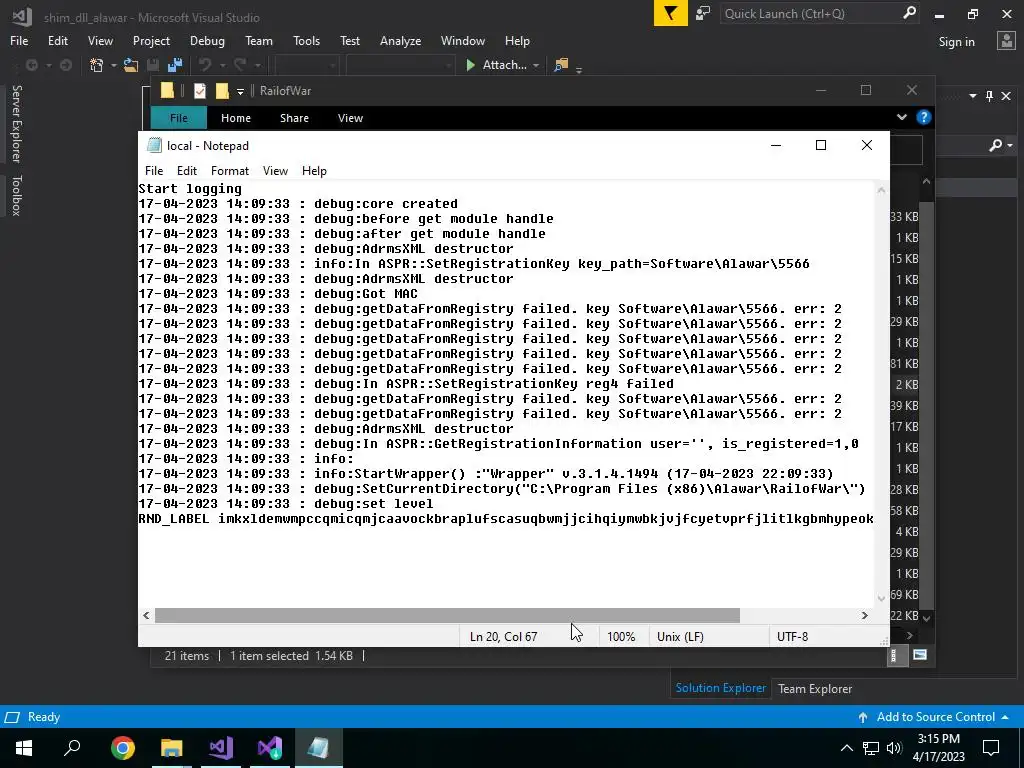Click the Quick Launch magnifier icon

[909, 12]
